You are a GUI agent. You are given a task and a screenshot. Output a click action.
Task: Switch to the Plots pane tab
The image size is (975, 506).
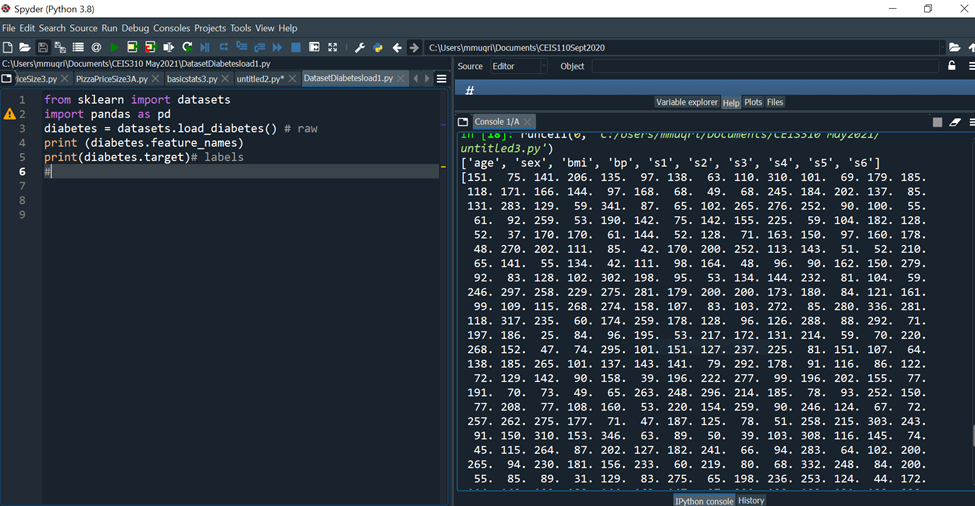752,102
